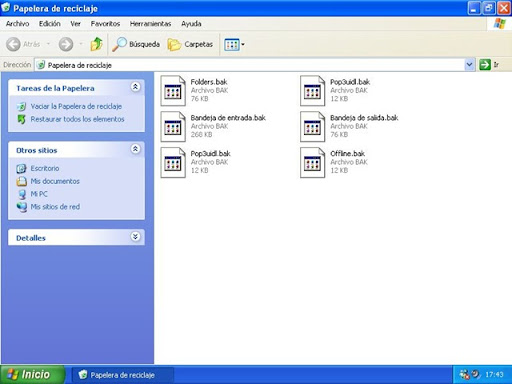The width and height of the screenshot is (512, 384).
Task: Click Restaurar todos los elementos link
Action: click(77, 119)
